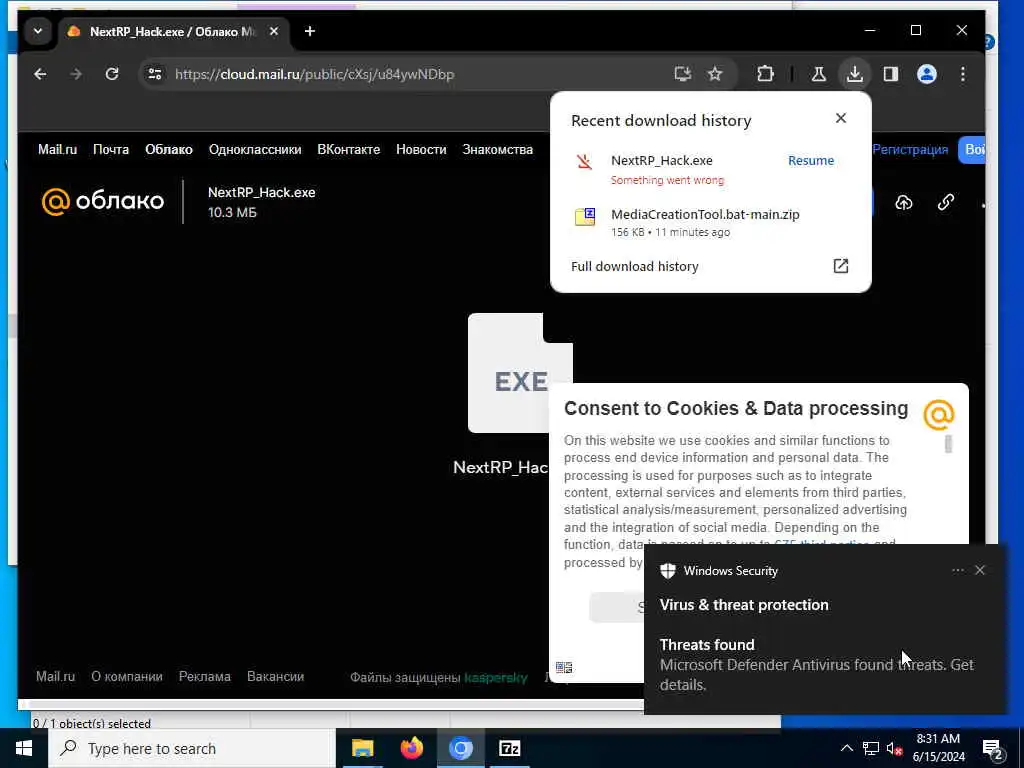1024x768 pixels.
Task: Click the cookie consent text scrollbar
Action: click(x=948, y=443)
